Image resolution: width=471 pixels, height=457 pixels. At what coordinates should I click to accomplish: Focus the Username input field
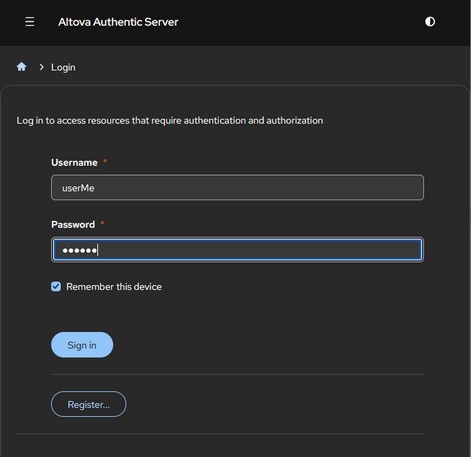coord(237,187)
